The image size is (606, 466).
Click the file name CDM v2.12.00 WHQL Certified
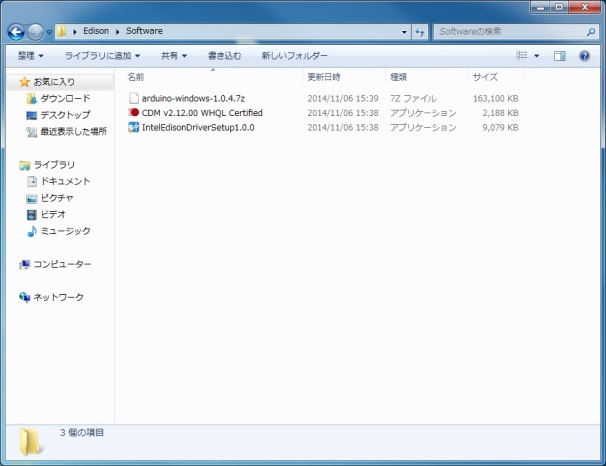(202, 113)
